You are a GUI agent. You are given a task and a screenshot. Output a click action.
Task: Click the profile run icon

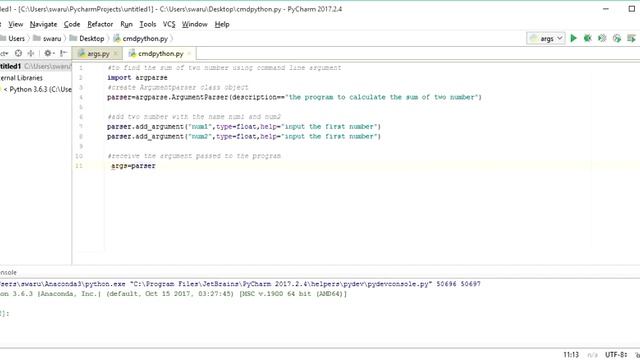617,38
